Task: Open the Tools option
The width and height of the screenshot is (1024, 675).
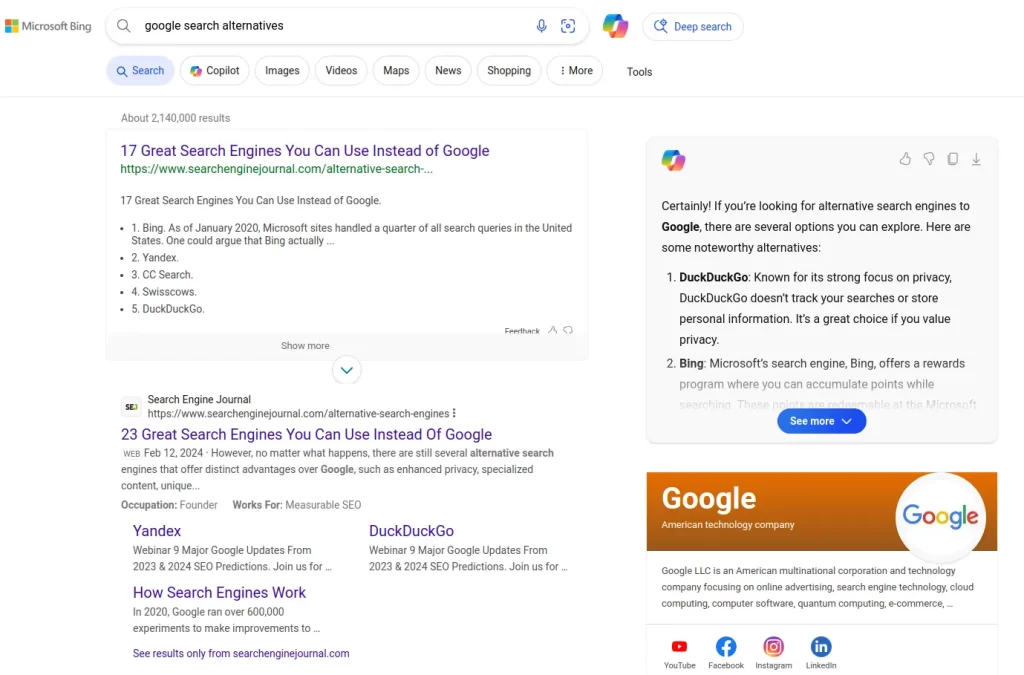Action: [639, 72]
